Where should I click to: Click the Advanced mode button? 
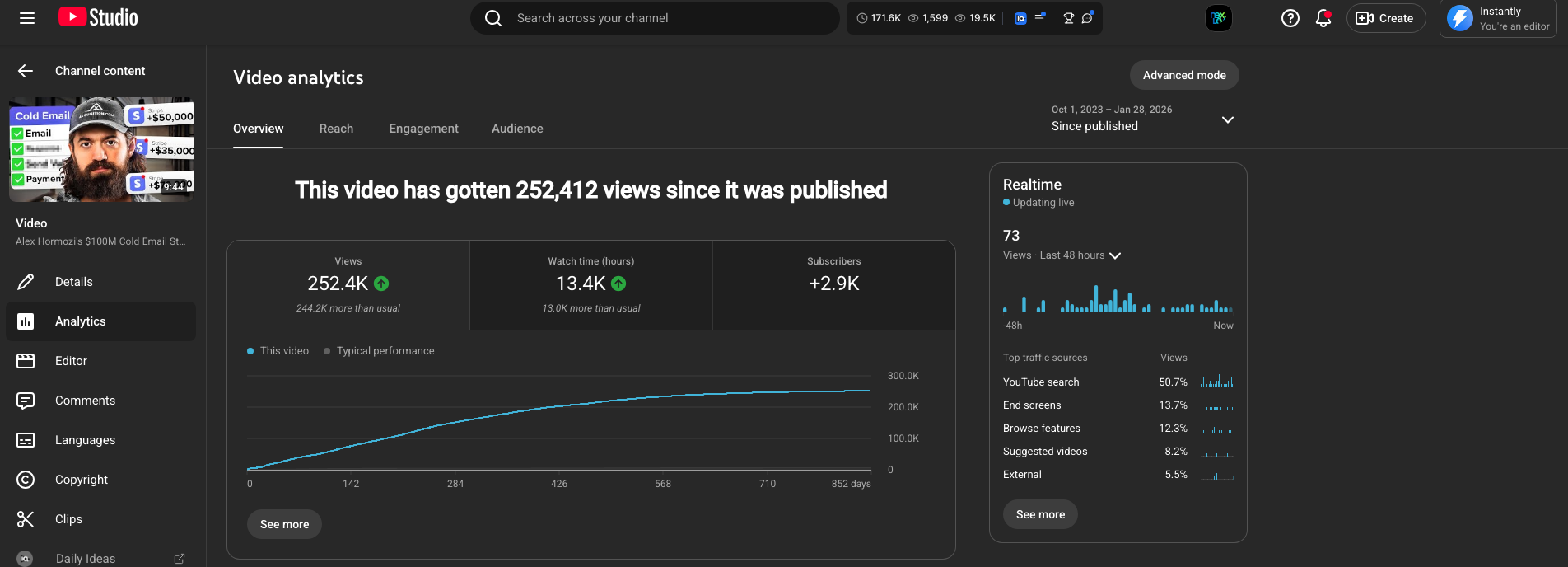pos(1183,75)
